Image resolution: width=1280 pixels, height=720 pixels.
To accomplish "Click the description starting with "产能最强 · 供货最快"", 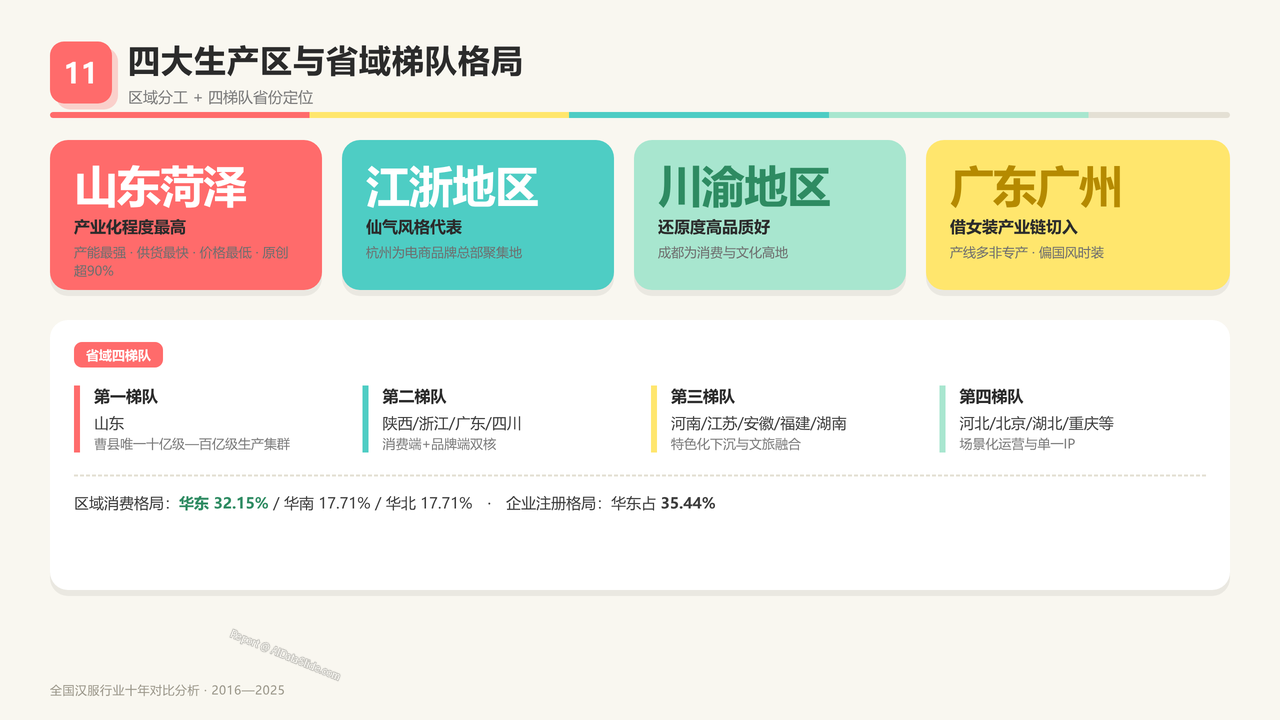I will [x=181, y=261].
